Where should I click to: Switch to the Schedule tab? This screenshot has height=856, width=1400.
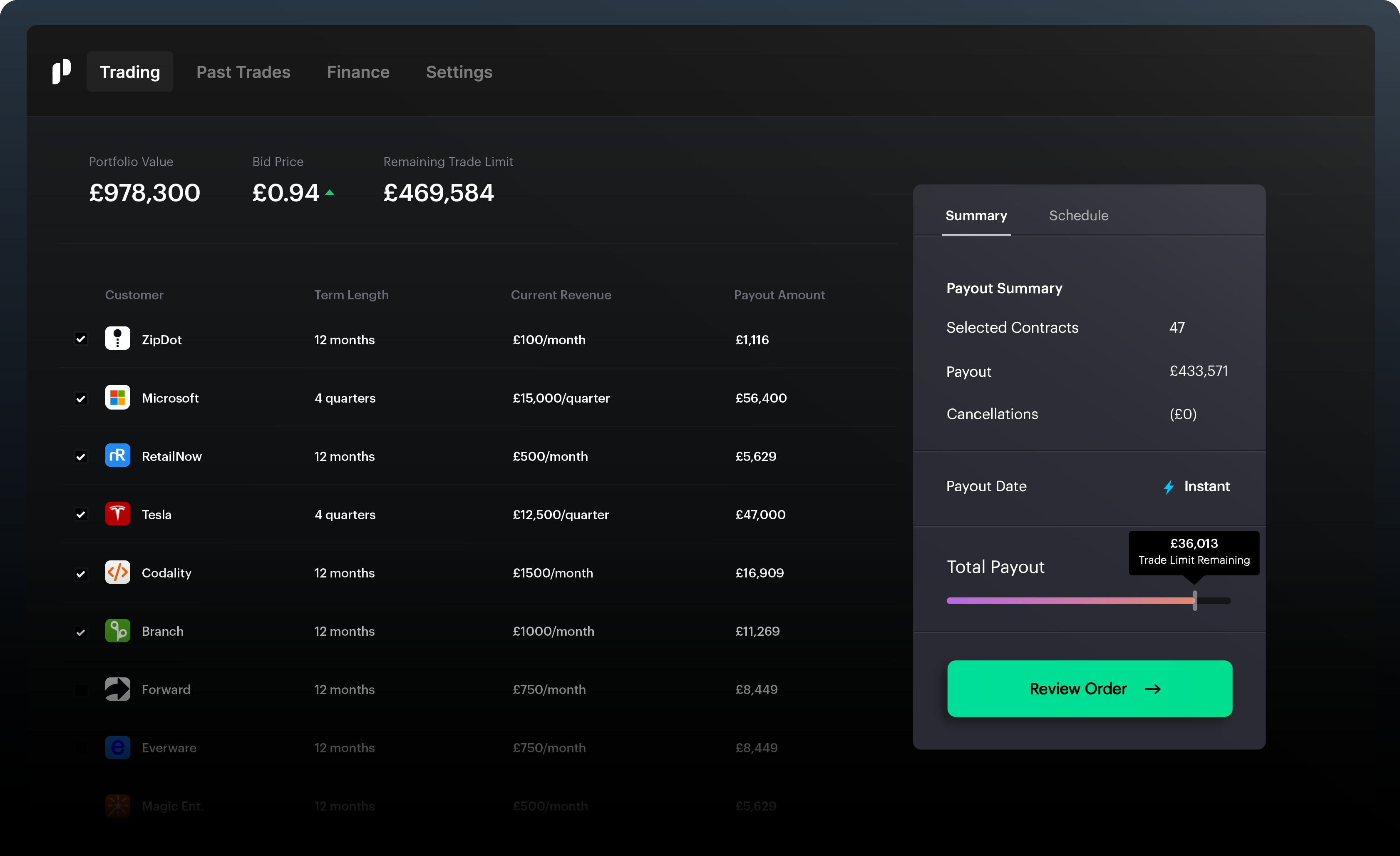tap(1078, 215)
